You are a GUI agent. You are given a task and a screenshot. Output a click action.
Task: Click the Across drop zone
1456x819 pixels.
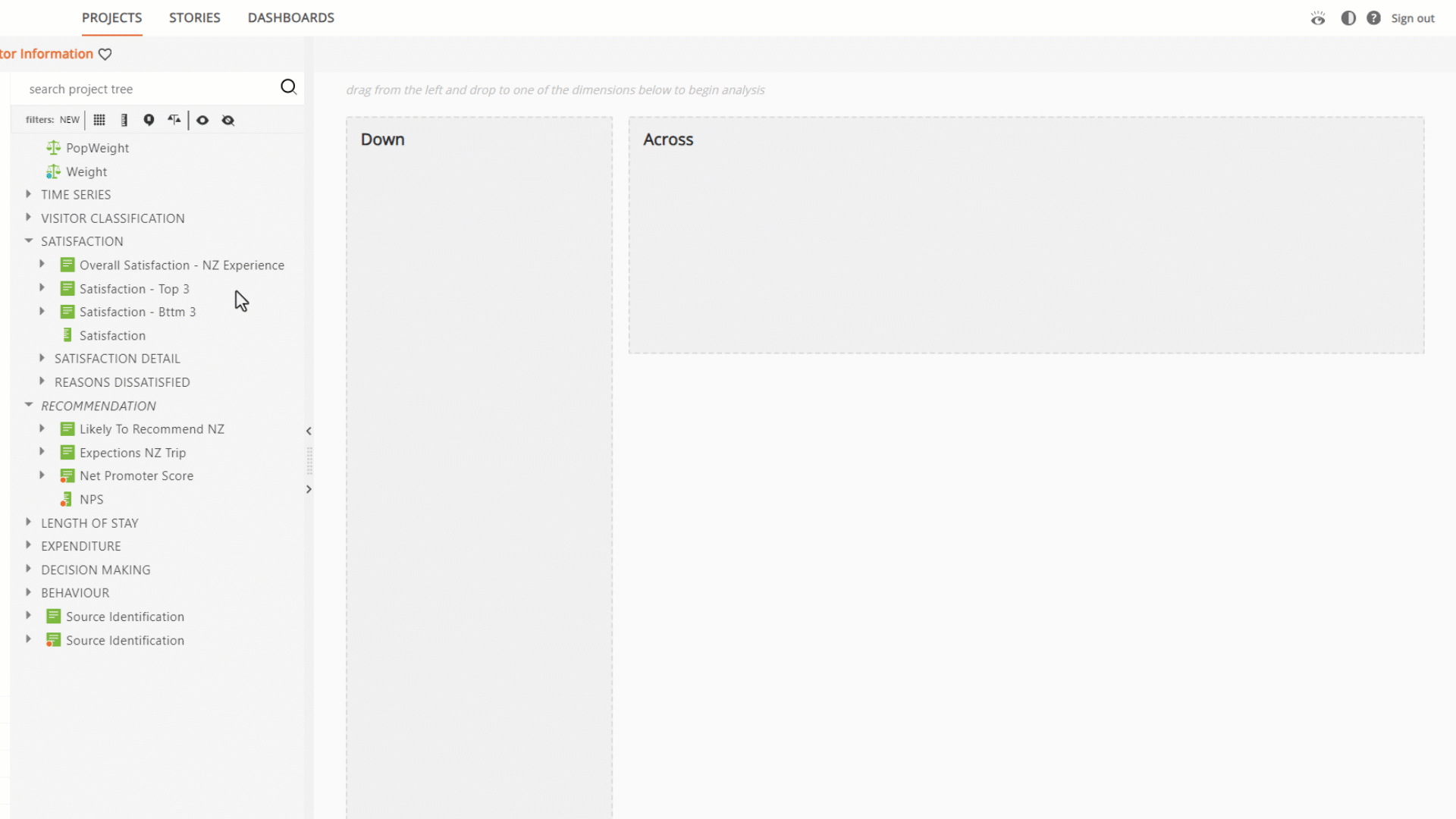1026,235
